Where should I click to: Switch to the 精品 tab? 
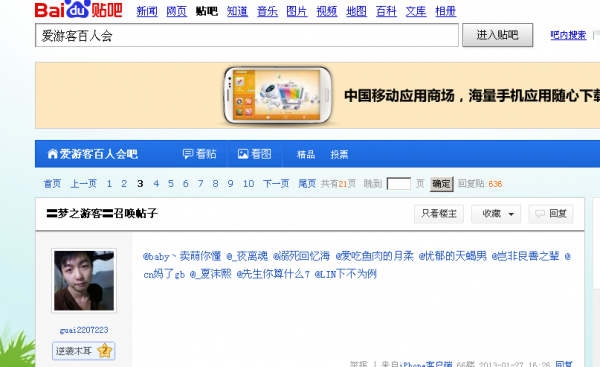306,154
